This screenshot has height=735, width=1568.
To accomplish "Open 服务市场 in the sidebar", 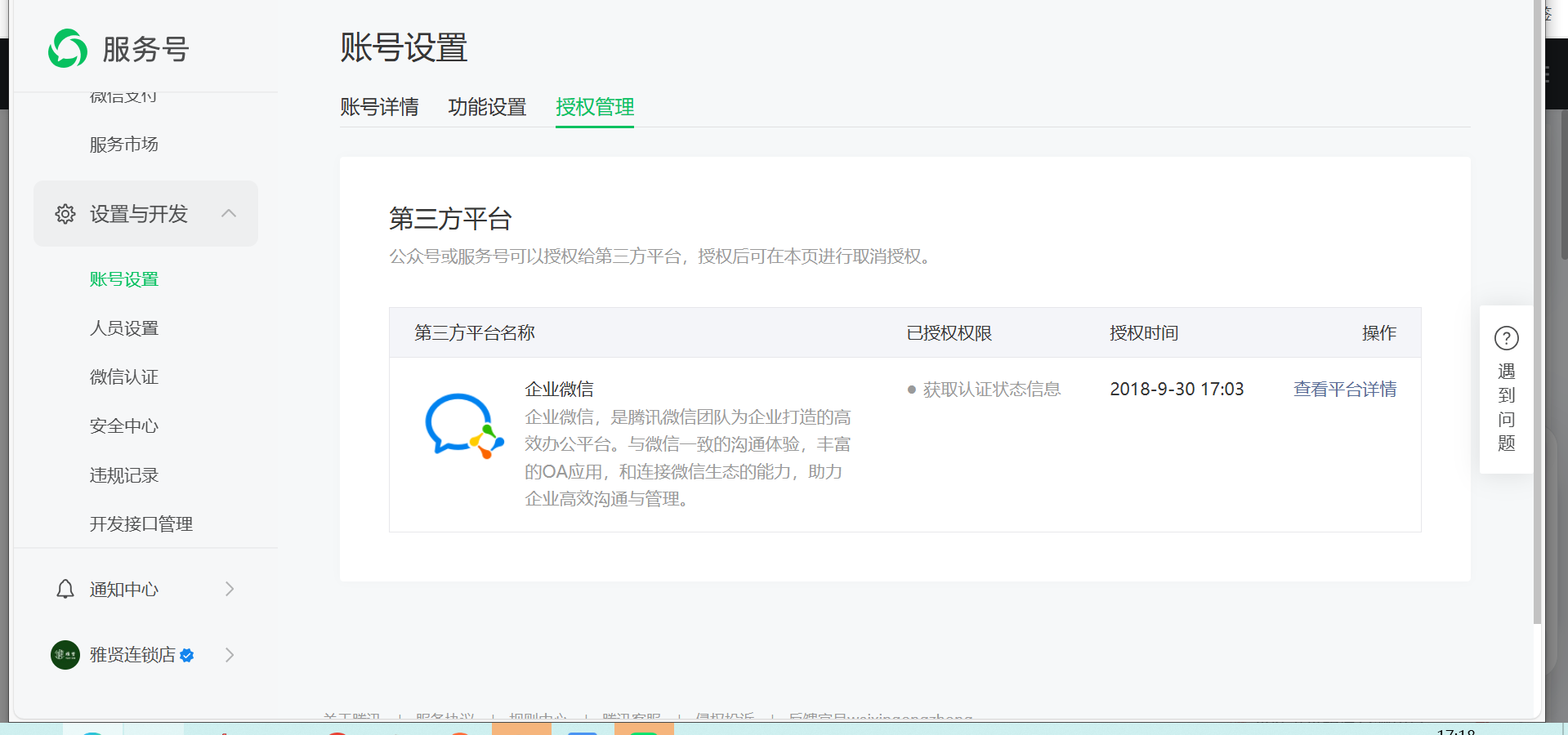I will tap(124, 145).
